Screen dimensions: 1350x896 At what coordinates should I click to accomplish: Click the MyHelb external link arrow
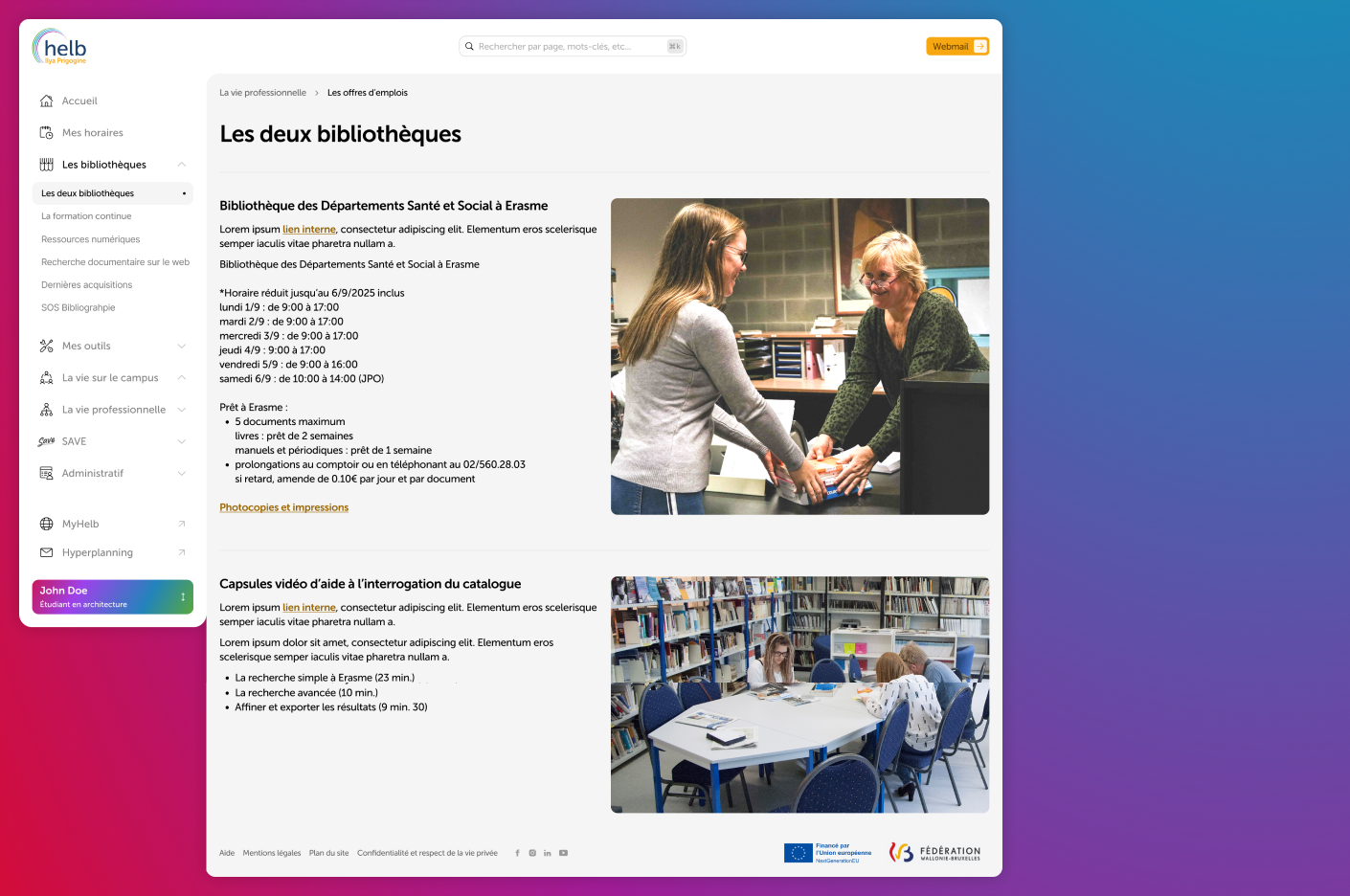(182, 524)
